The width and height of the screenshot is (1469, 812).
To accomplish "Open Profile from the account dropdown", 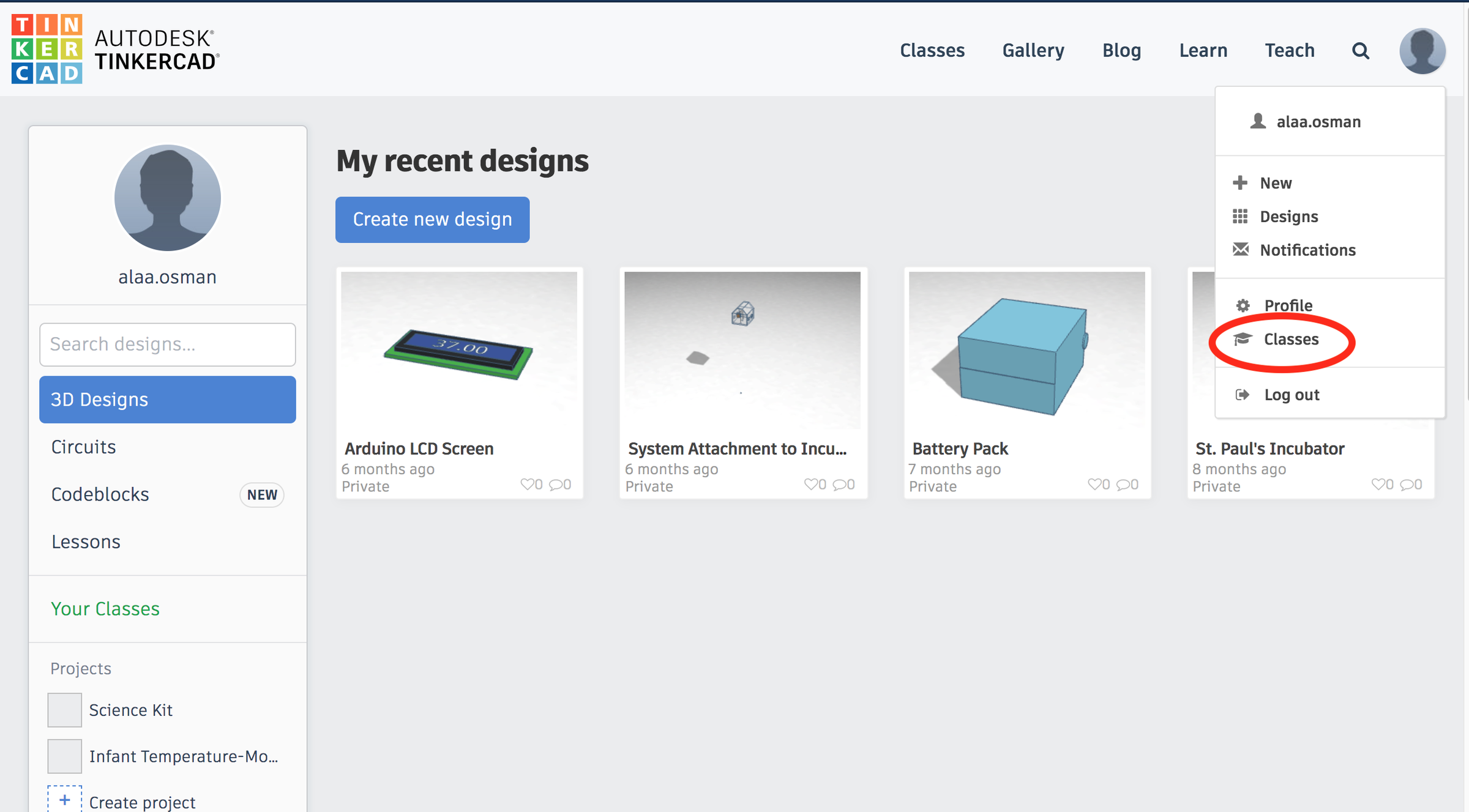I will 1288,305.
